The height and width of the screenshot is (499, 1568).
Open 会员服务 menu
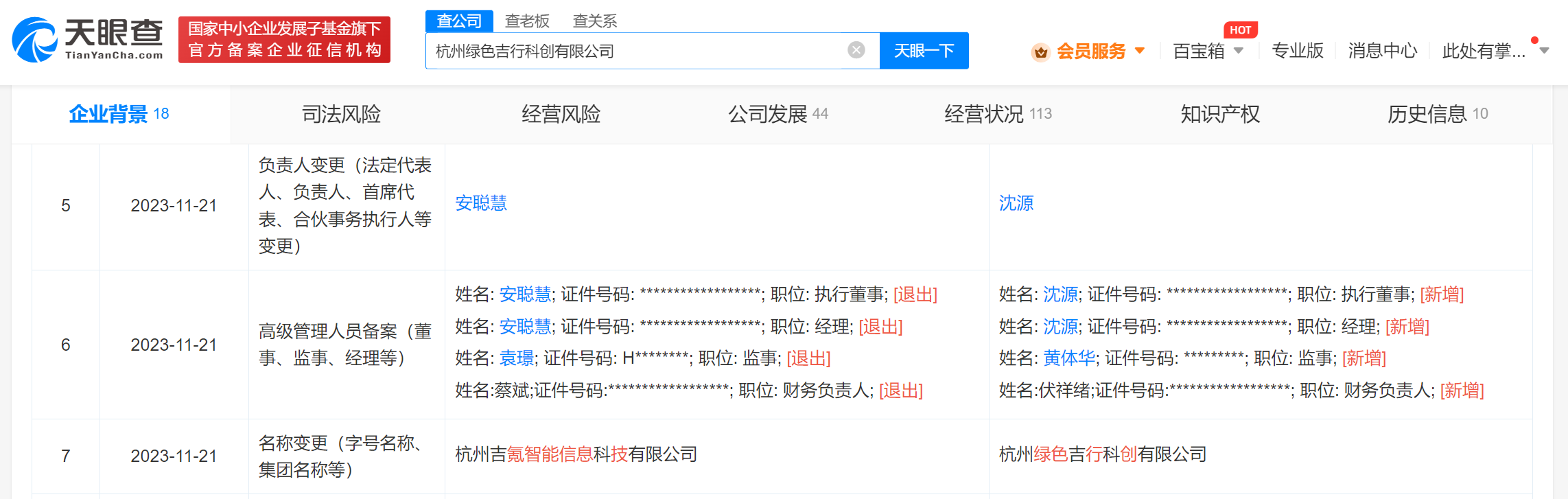click(x=1091, y=51)
